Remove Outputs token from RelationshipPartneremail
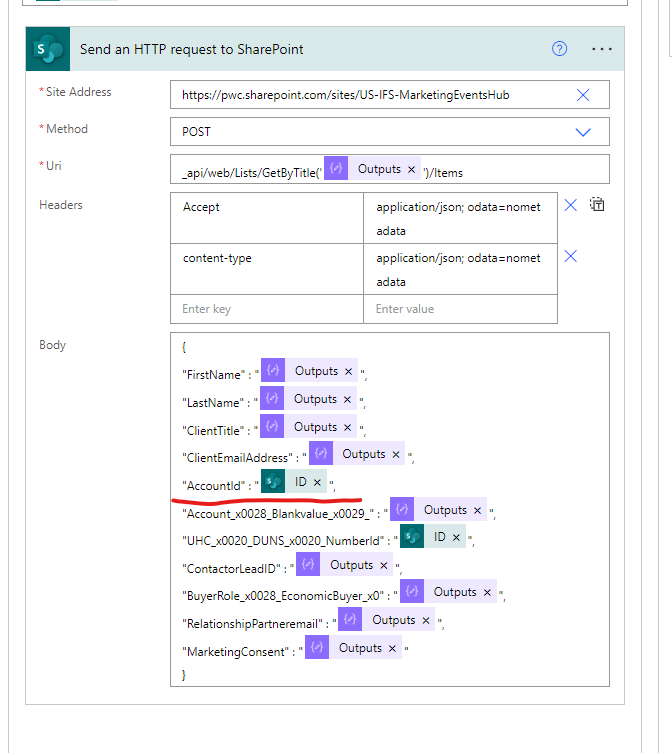This screenshot has height=753, width=672. coord(426,620)
